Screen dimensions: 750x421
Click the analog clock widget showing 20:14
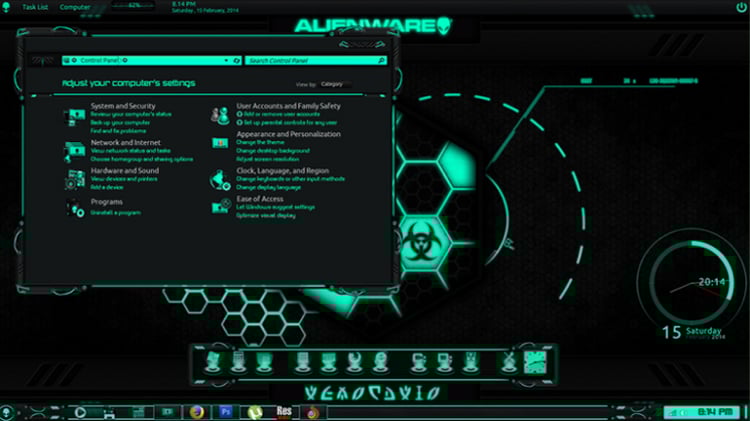[x=692, y=281]
